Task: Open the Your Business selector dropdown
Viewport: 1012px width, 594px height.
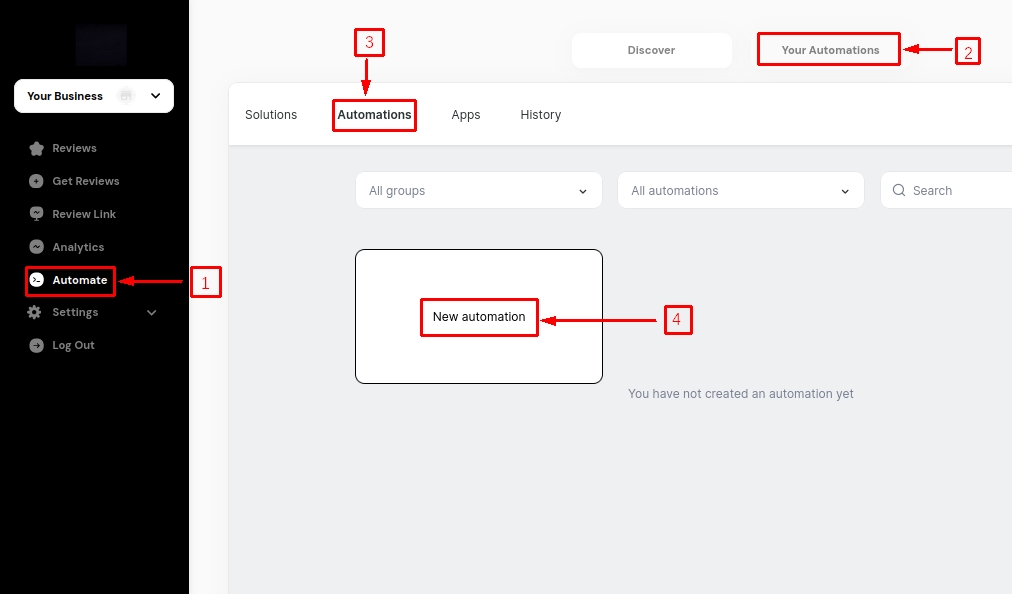Action: 155,96
